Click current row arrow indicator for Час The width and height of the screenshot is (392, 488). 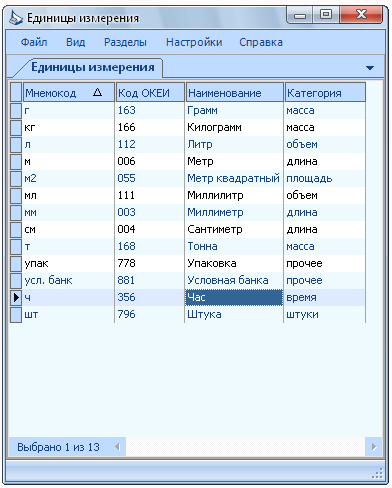pyautogui.click(x=16, y=297)
